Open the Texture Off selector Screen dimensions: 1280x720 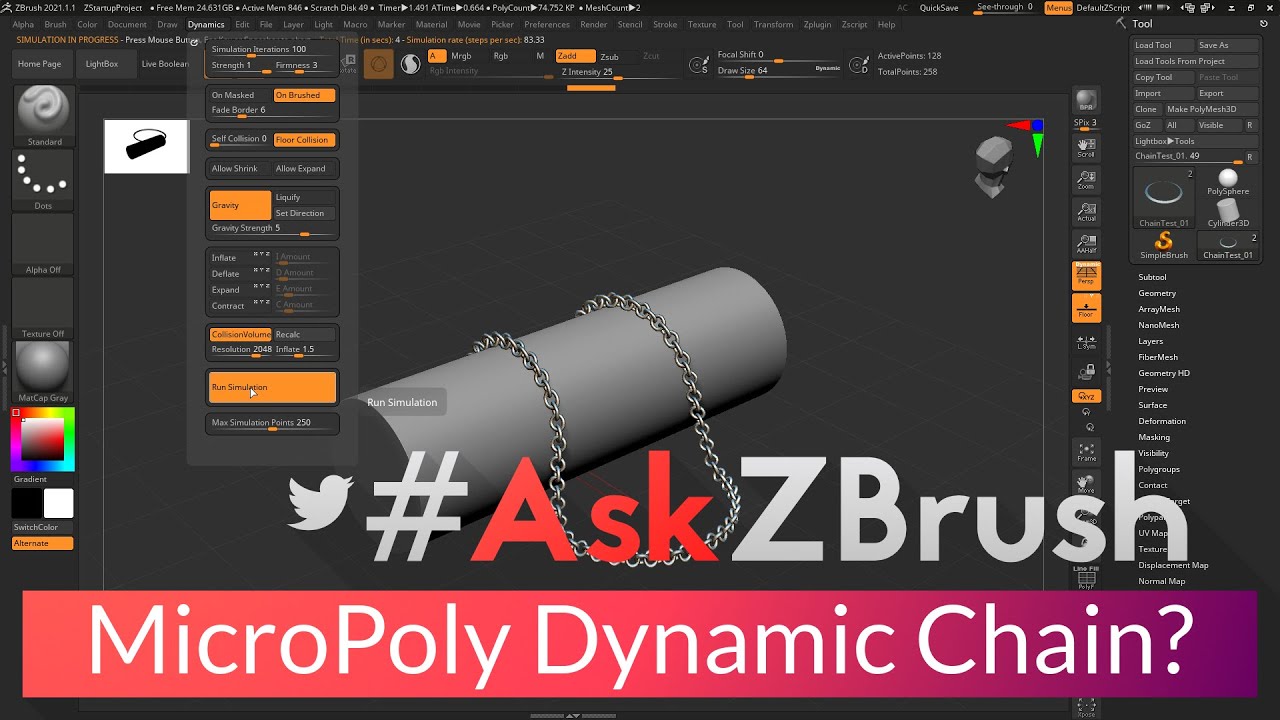click(44, 309)
